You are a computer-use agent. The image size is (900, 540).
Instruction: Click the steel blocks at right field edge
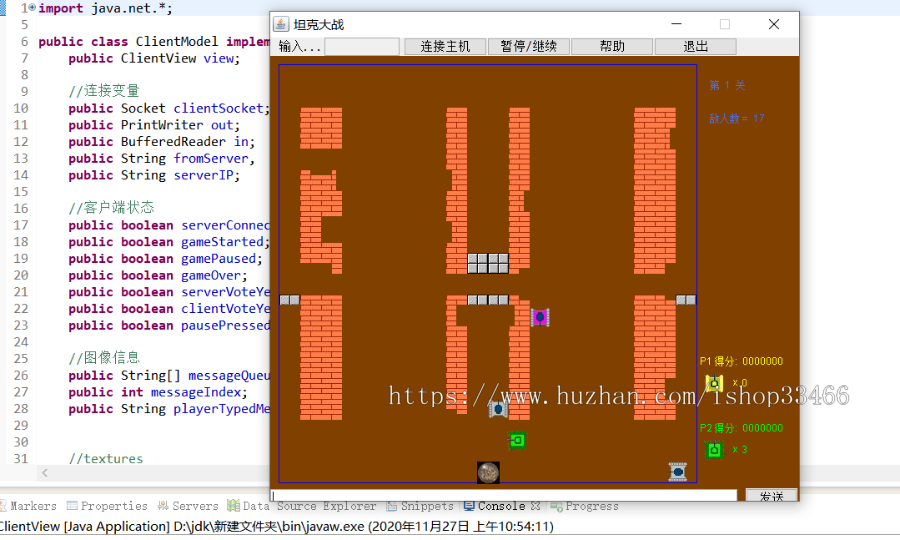(686, 300)
